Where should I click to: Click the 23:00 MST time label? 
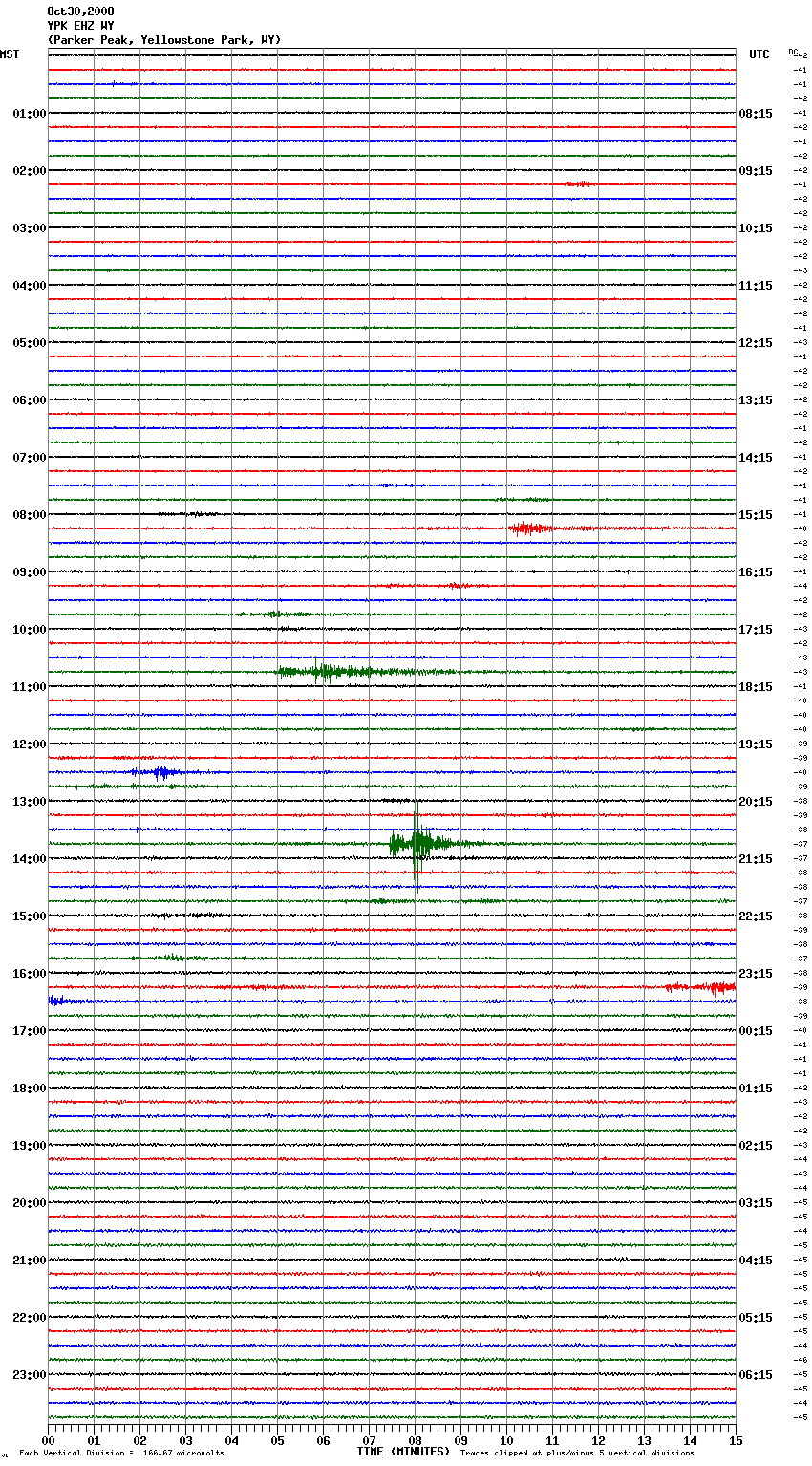[x=30, y=1375]
